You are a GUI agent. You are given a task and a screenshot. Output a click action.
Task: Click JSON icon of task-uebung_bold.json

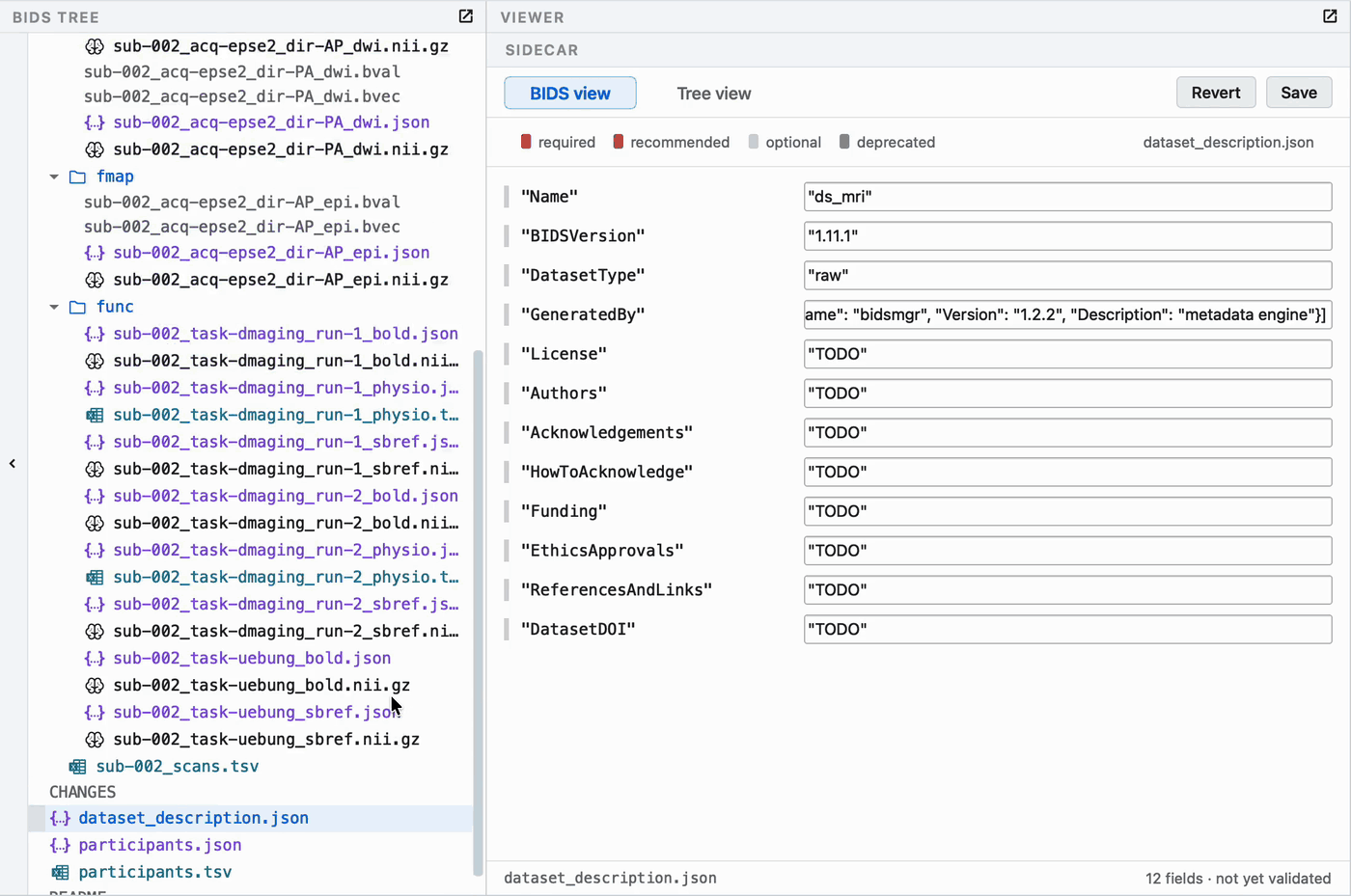coord(95,659)
